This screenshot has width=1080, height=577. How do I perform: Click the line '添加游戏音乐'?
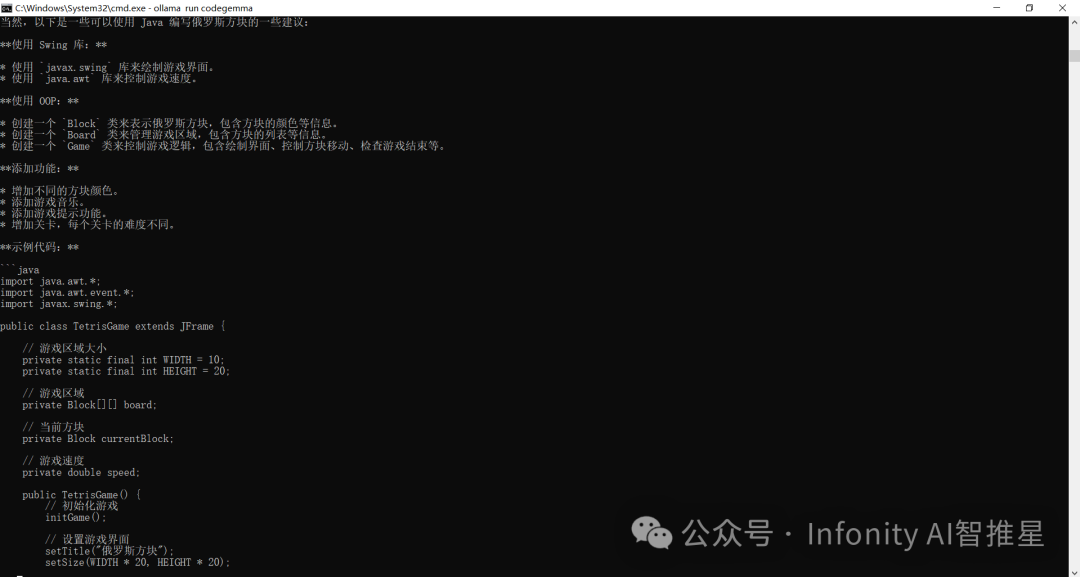[x=43, y=202]
